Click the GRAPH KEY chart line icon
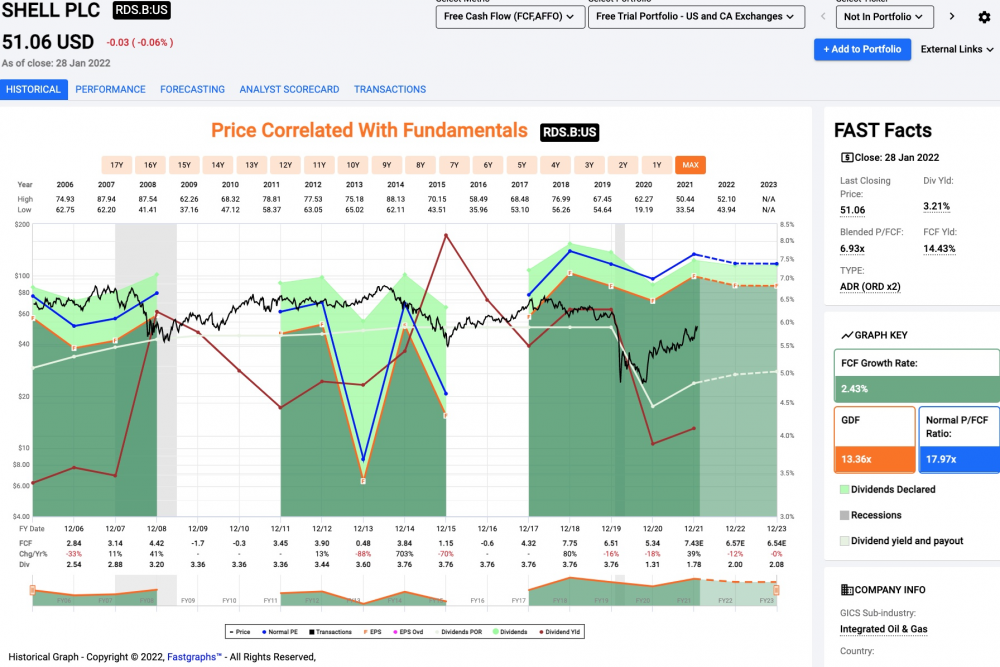Image resolution: width=1000 pixels, height=667 pixels. click(847, 335)
